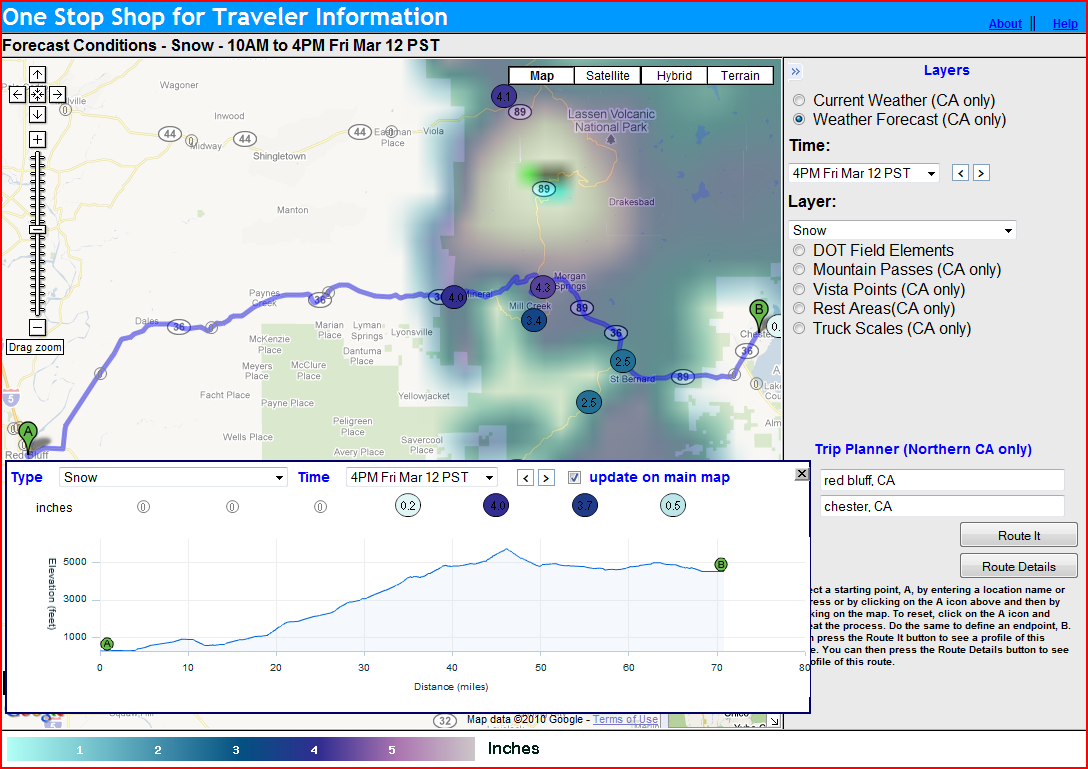This screenshot has height=769, width=1088.
Task: Open the Layer dropdown showing Snow
Action: [902, 230]
